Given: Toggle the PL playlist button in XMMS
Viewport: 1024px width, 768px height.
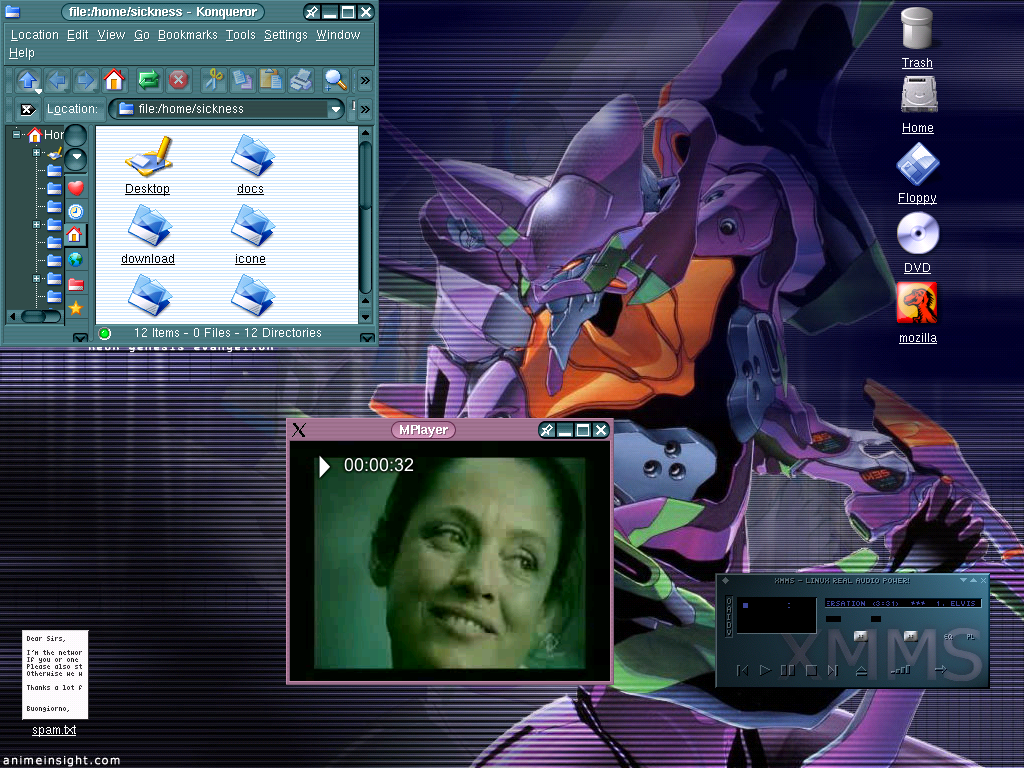Looking at the screenshot, I should [x=970, y=637].
